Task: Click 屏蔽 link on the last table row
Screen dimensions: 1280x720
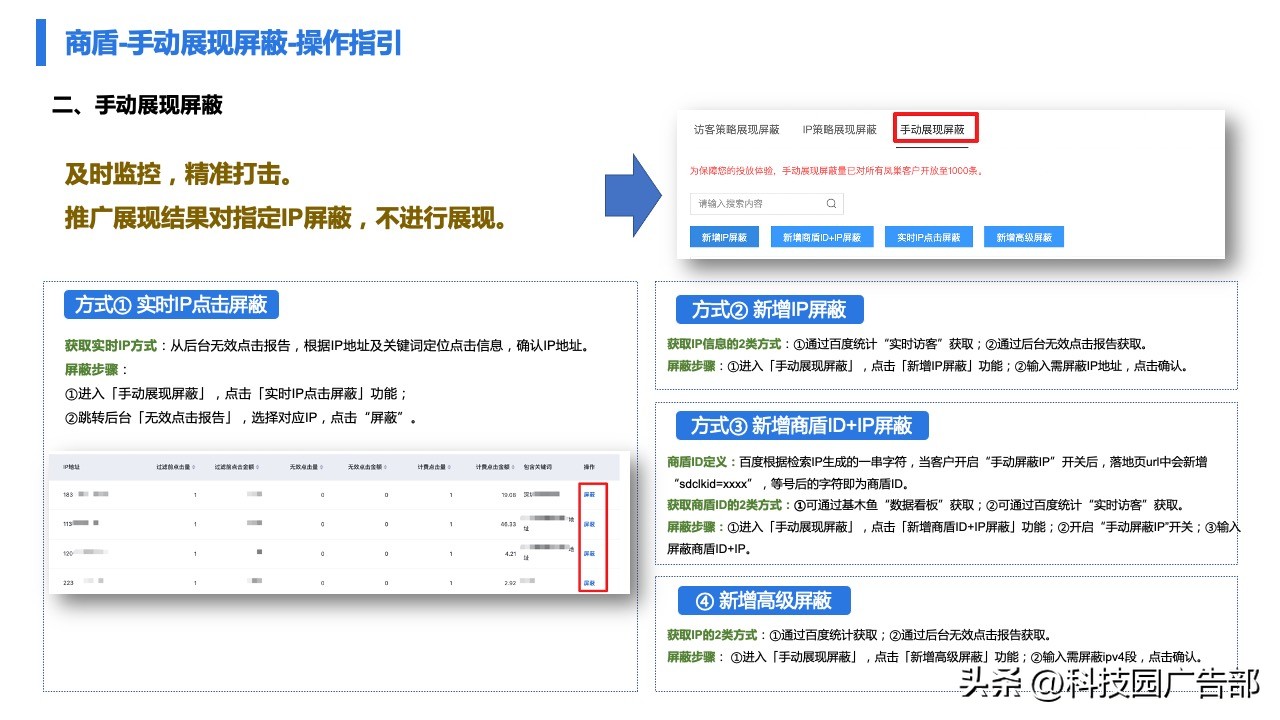Action: click(x=590, y=581)
